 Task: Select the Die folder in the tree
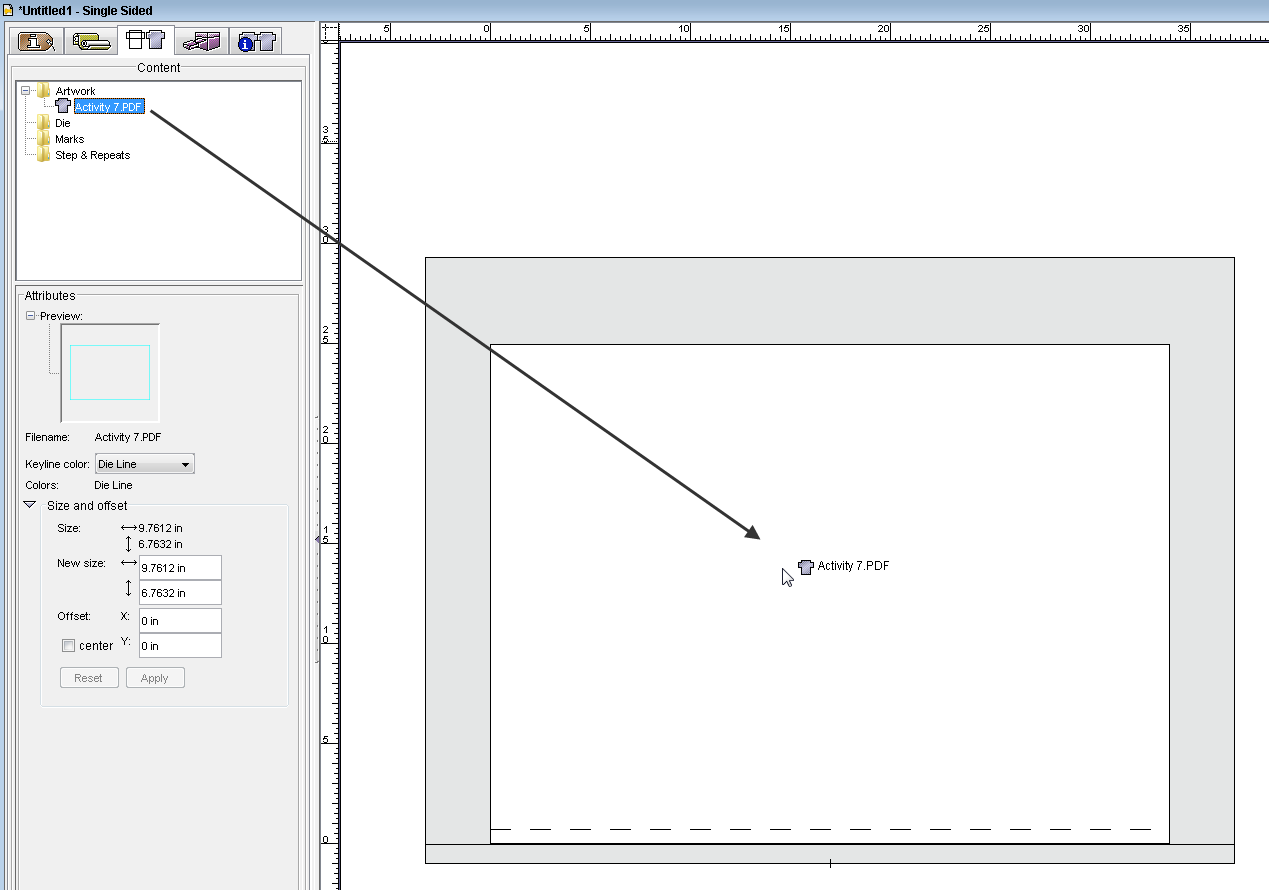[x=63, y=123]
